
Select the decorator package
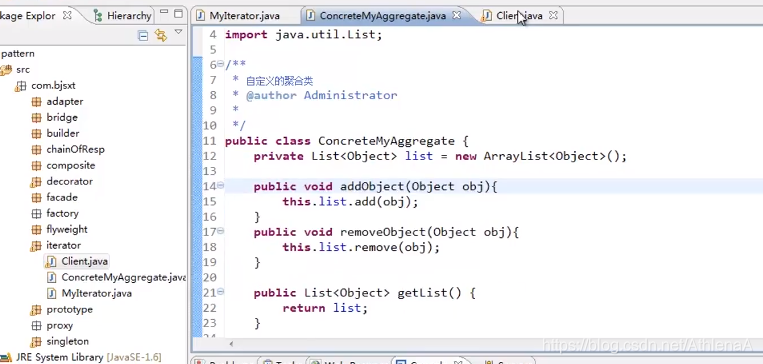(70, 182)
